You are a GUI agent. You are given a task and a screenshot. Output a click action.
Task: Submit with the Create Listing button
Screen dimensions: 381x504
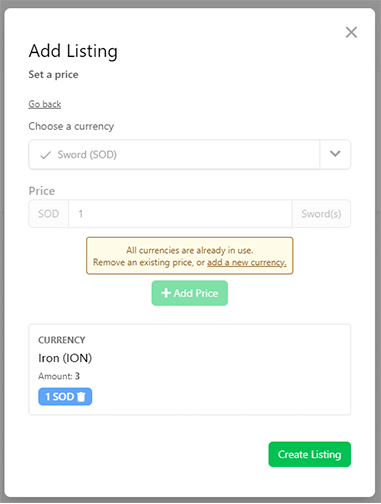coord(309,454)
